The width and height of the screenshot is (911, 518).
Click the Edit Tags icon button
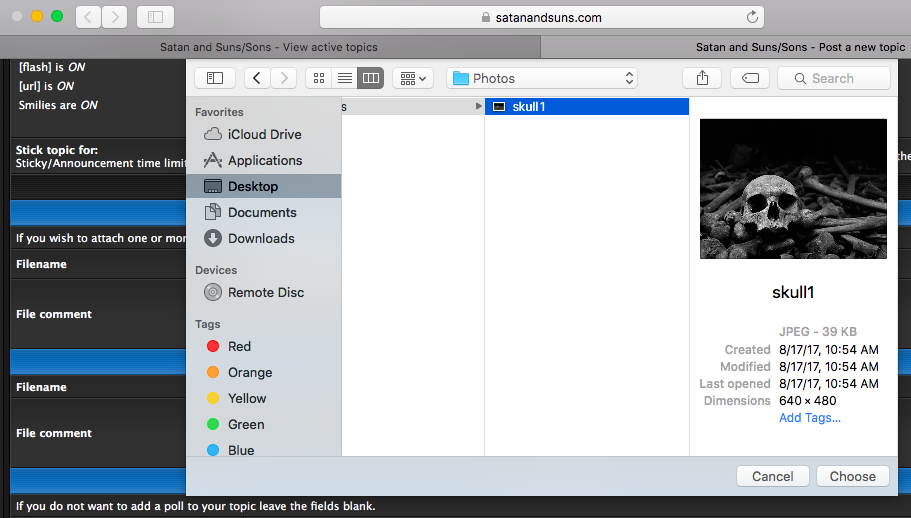pyautogui.click(x=750, y=78)
